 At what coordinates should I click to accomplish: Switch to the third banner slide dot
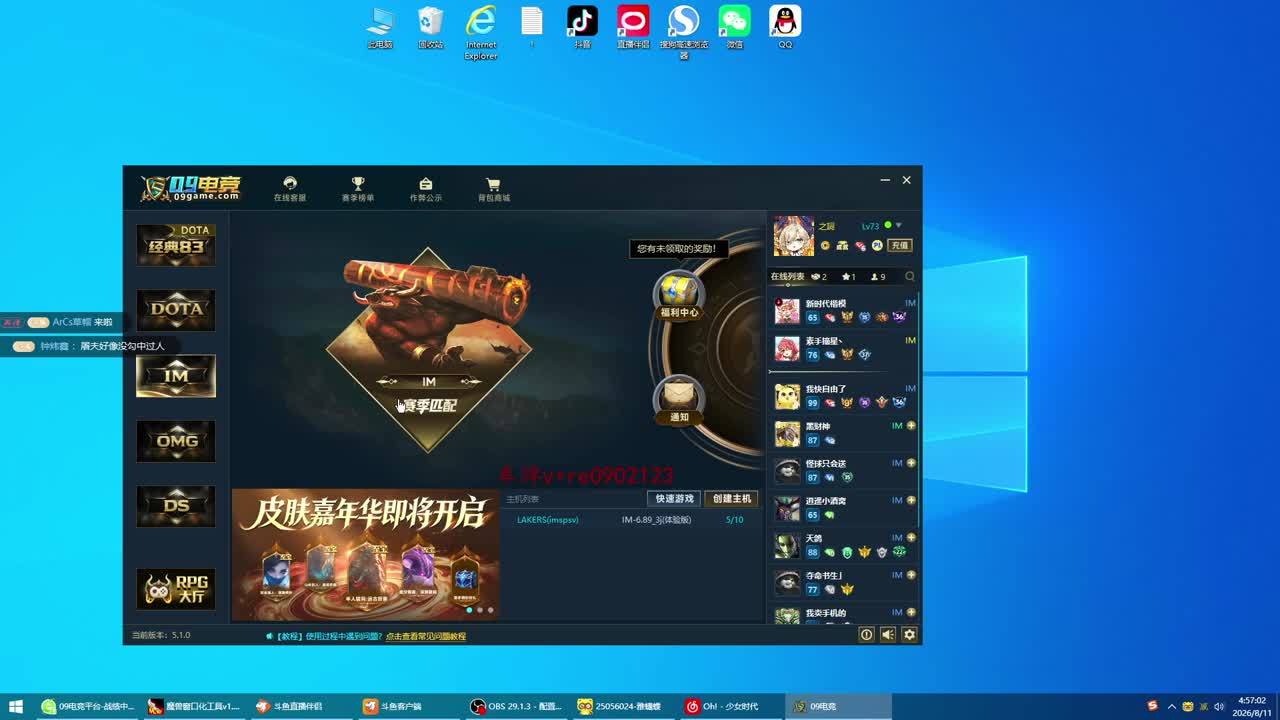click(490, 609)
